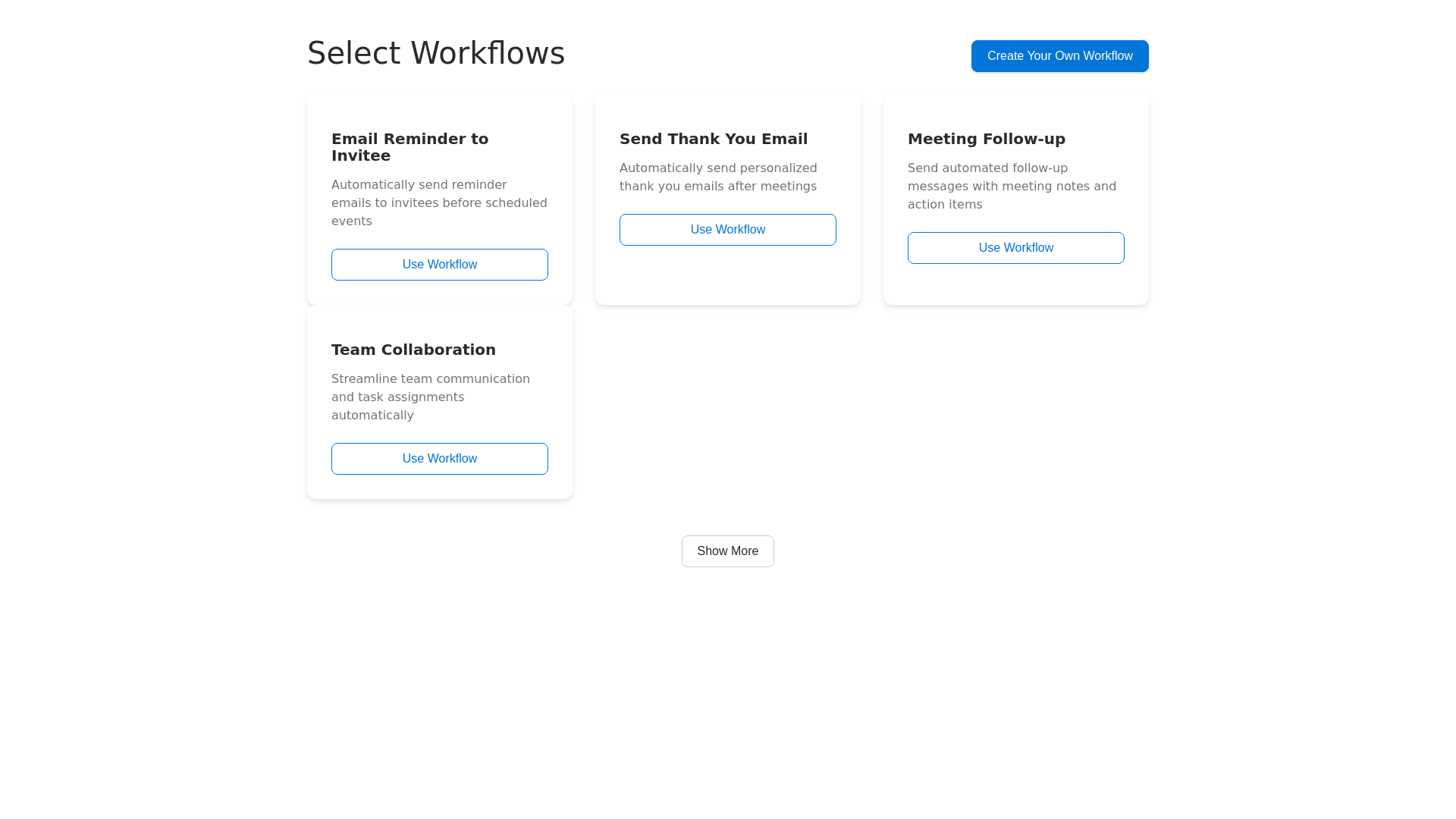Click 'action items' text in Meeting Follow-up card

944,205
